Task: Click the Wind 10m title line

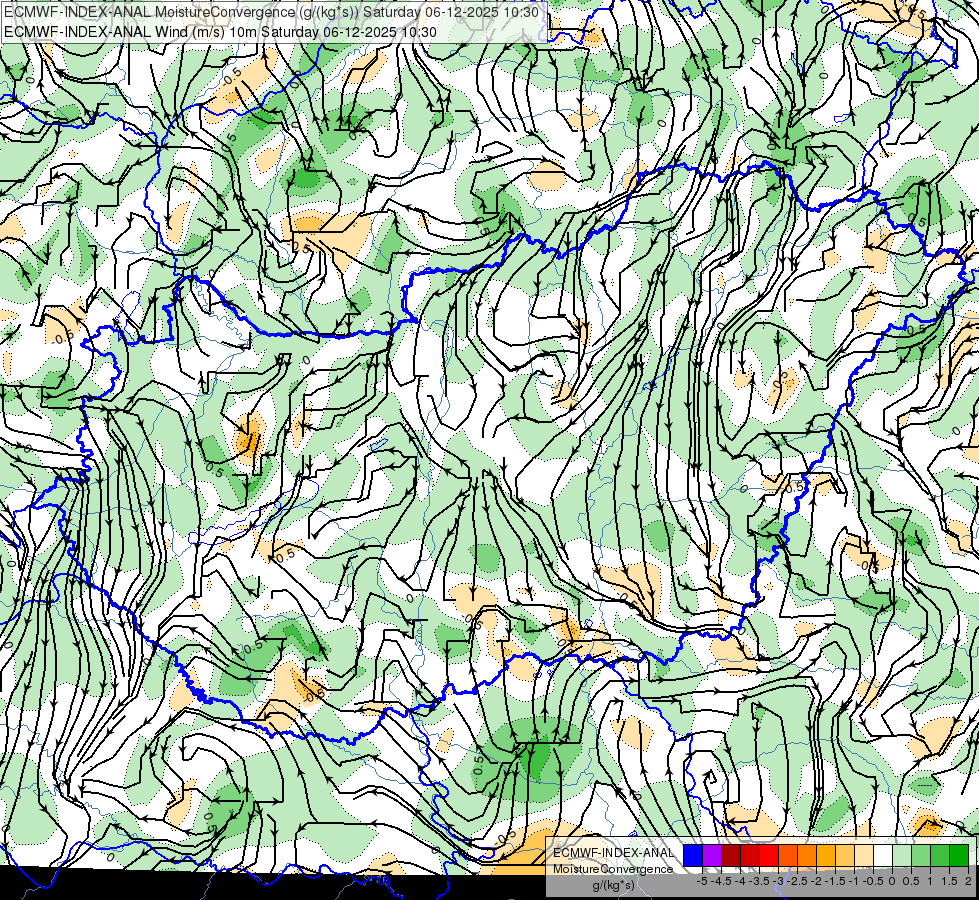Action: pyautogui.click(x=220, y=31)
